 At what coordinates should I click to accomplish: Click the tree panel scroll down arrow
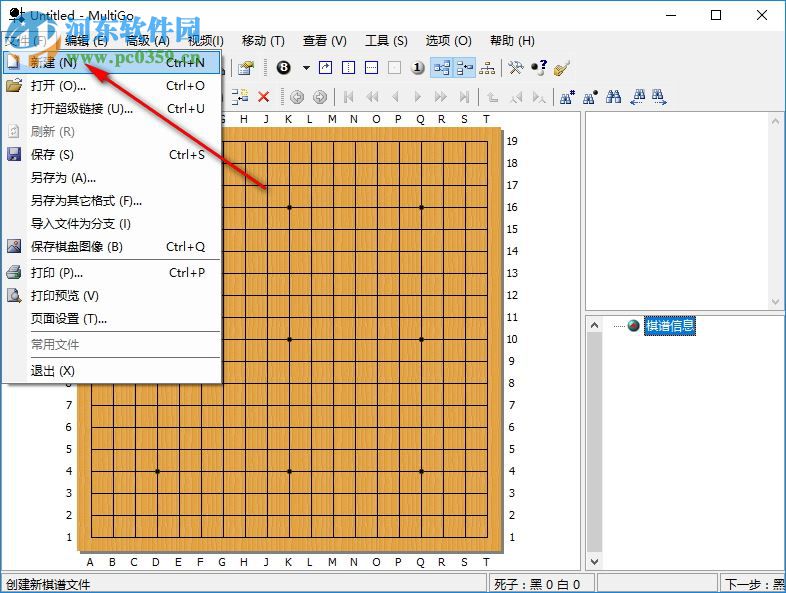(594, 561)
